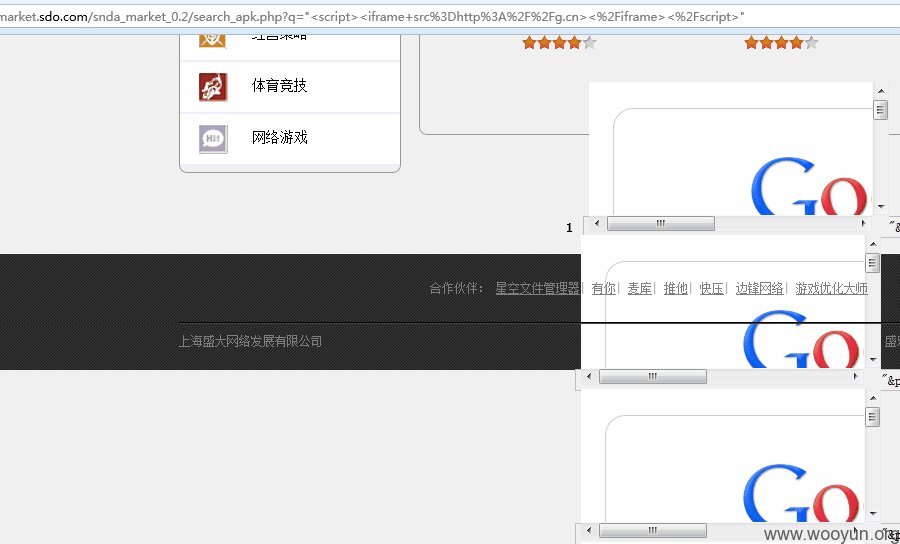Click the first iframe's horizontal scrollbar thumb
This screenshot has height=544, width=900.
coord(661,224)
